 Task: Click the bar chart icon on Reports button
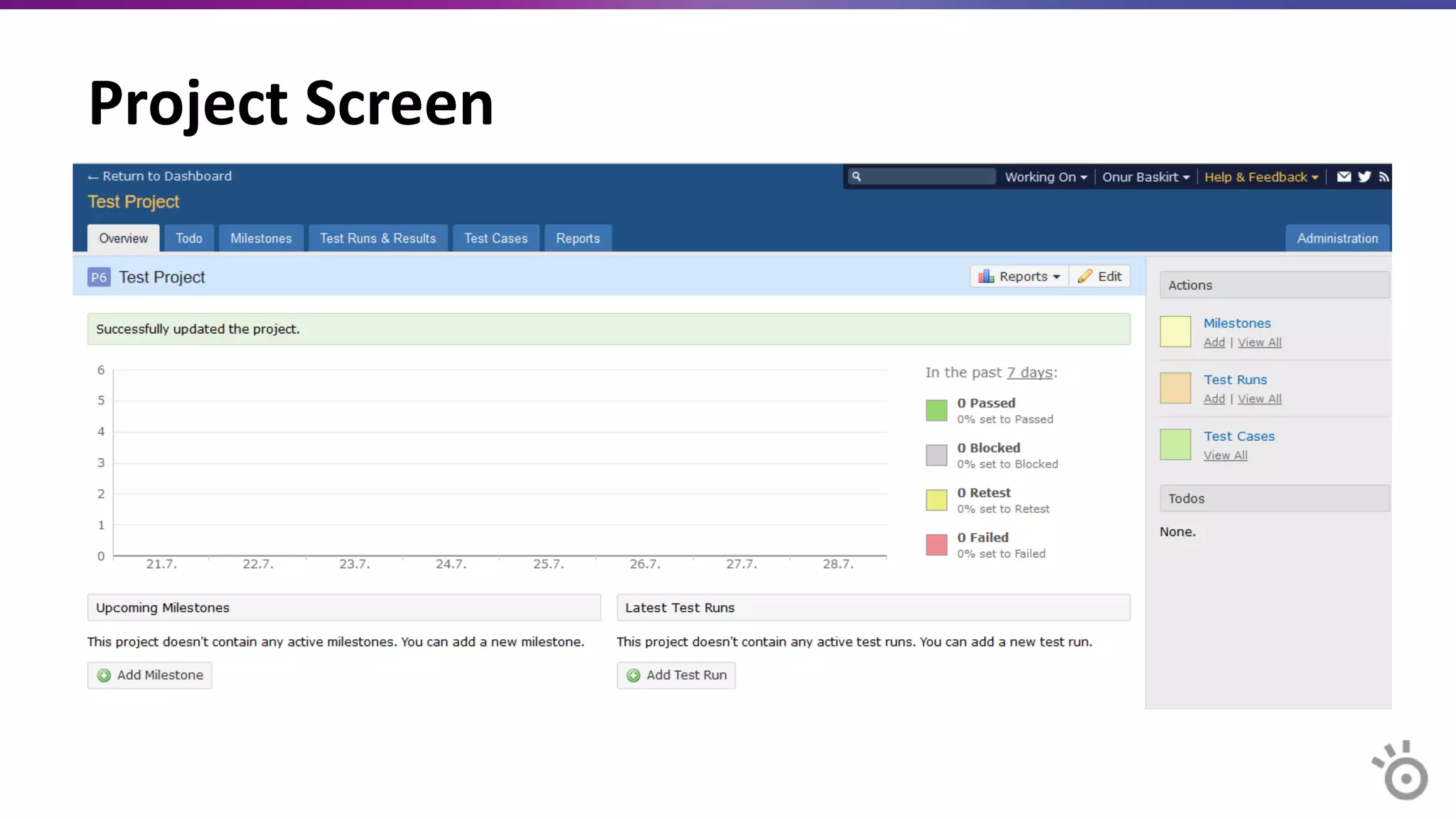pos(986,277)
